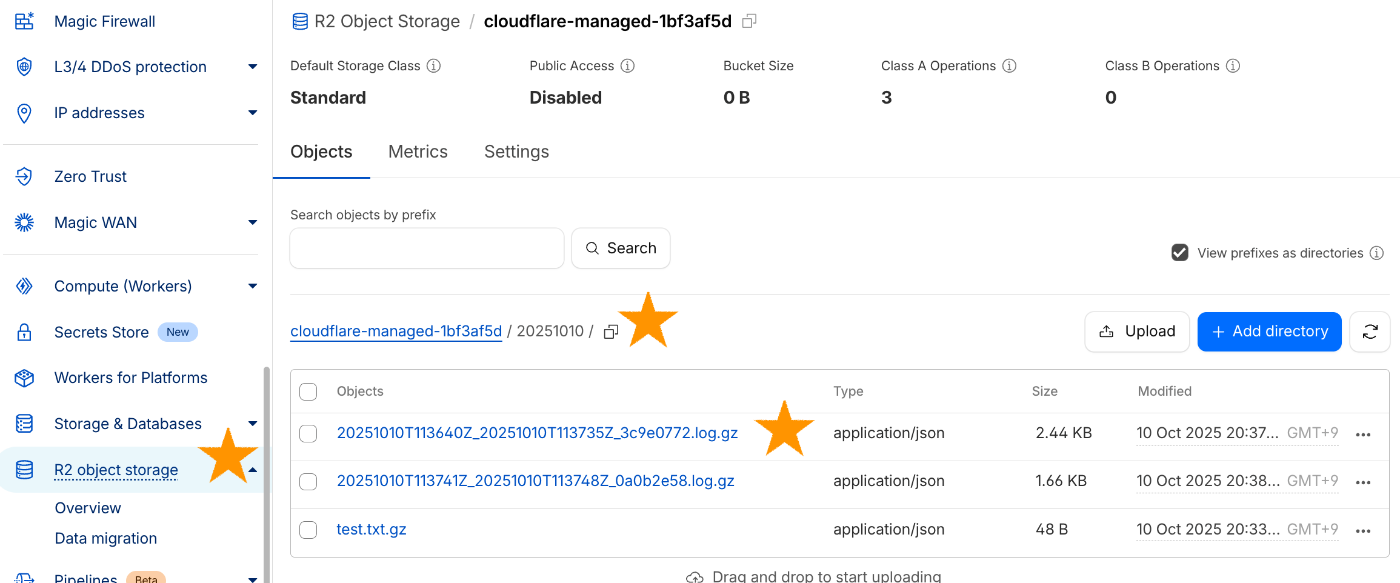Open the Zero Trust menu item
Viewport: 1400px width, 583px height.
[91, 177]
